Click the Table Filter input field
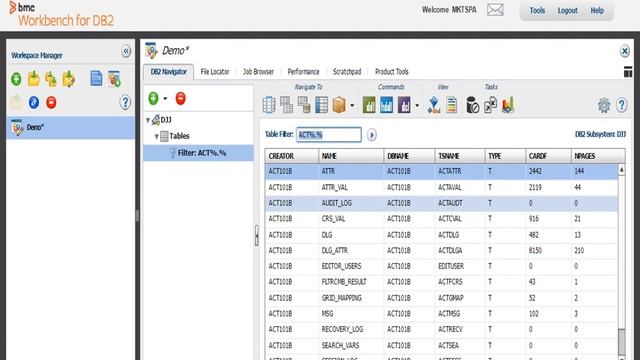 tap(329, 135)
